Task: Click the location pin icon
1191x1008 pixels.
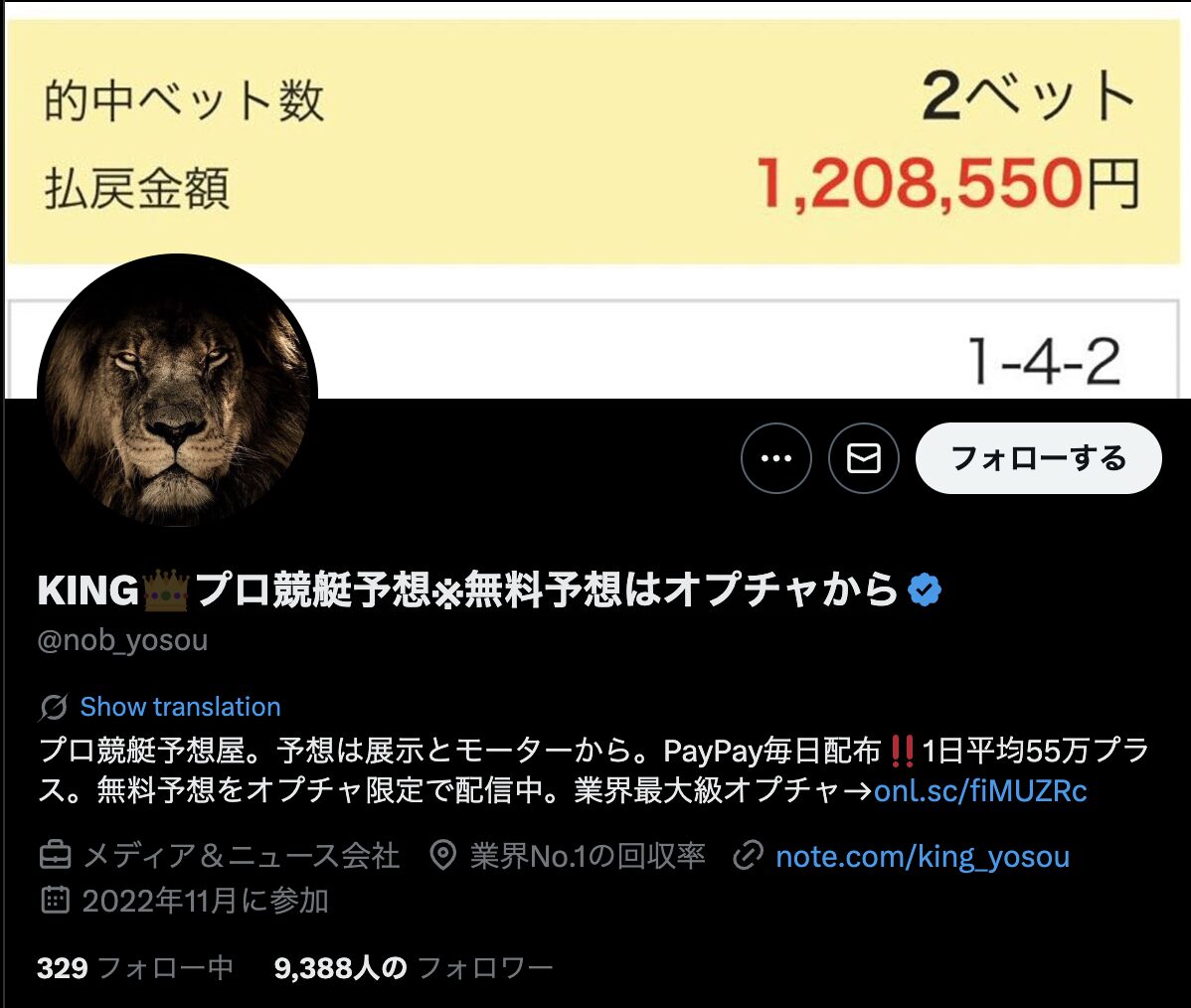Action: click(442, 855)
